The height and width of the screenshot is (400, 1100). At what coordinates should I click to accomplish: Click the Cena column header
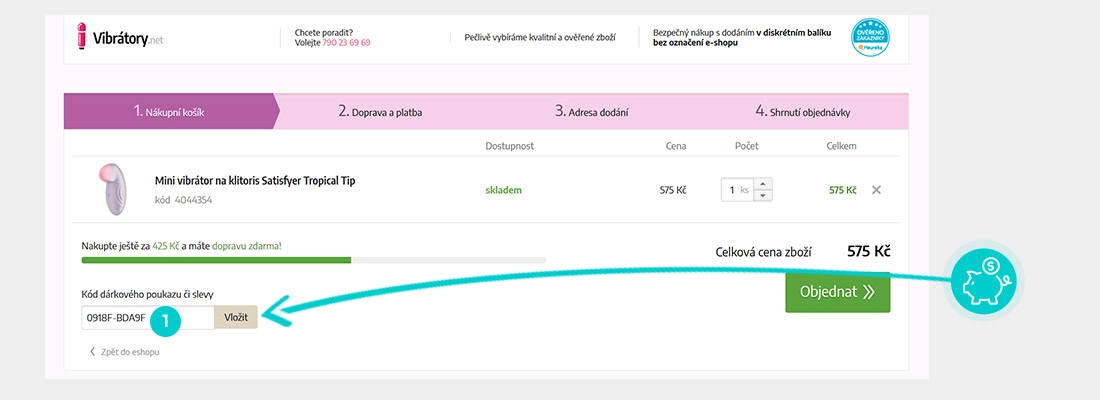tap(676, 146)
